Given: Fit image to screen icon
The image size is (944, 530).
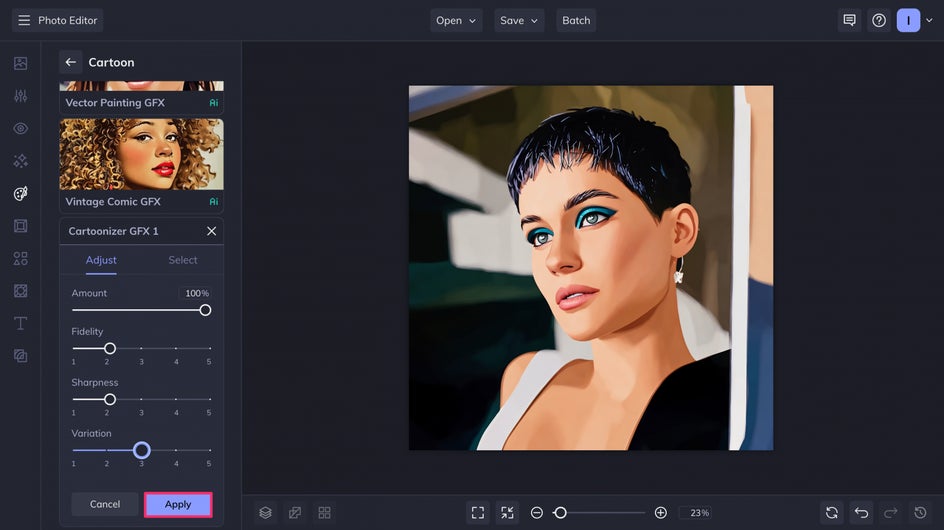Looking at the screenshot, I should [x=478, y=513].
